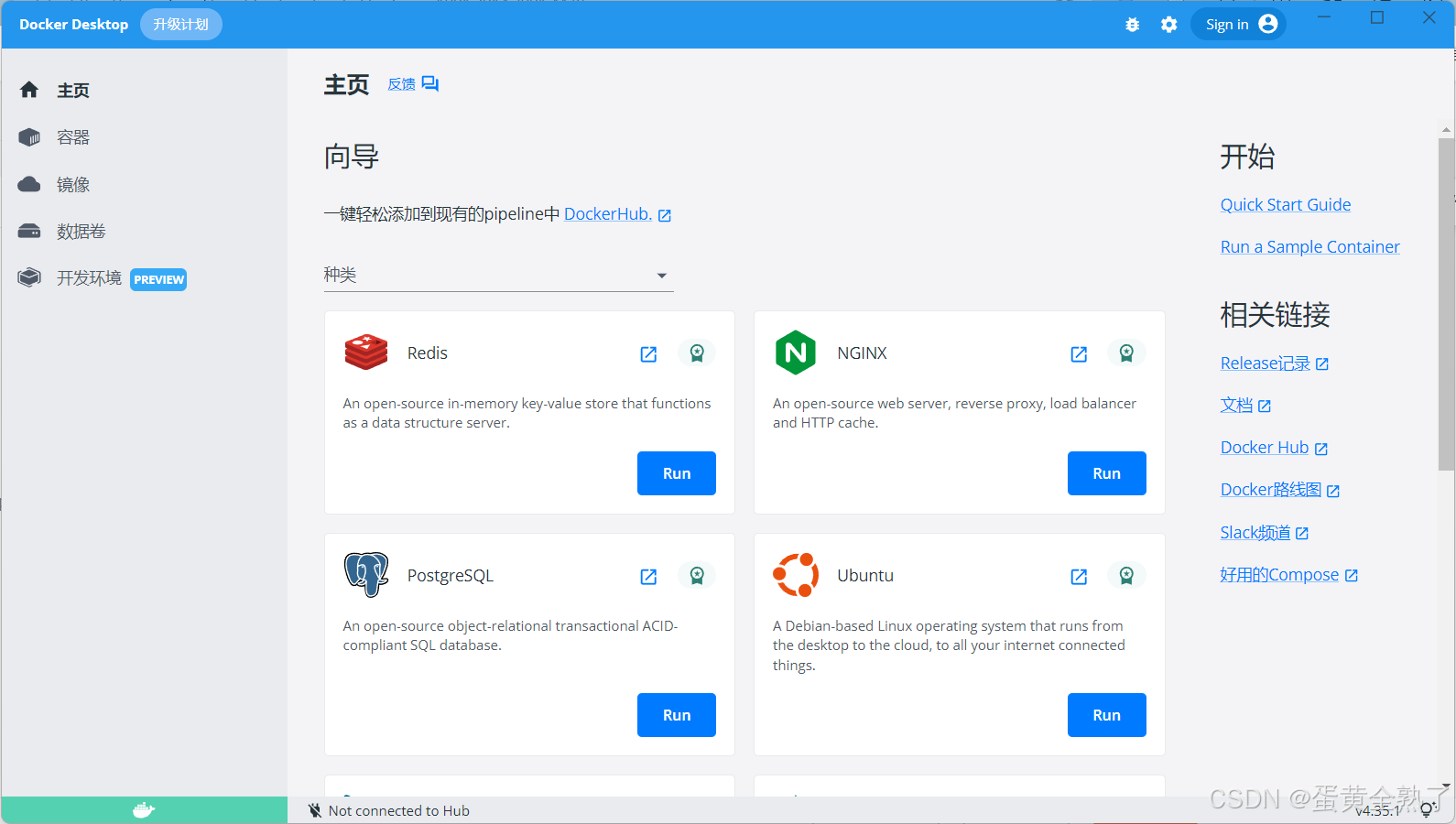Viewport: 1456px width, 824px height.
Task: Open the bug troubleshoot icon
Action: tap(1133, 25)
